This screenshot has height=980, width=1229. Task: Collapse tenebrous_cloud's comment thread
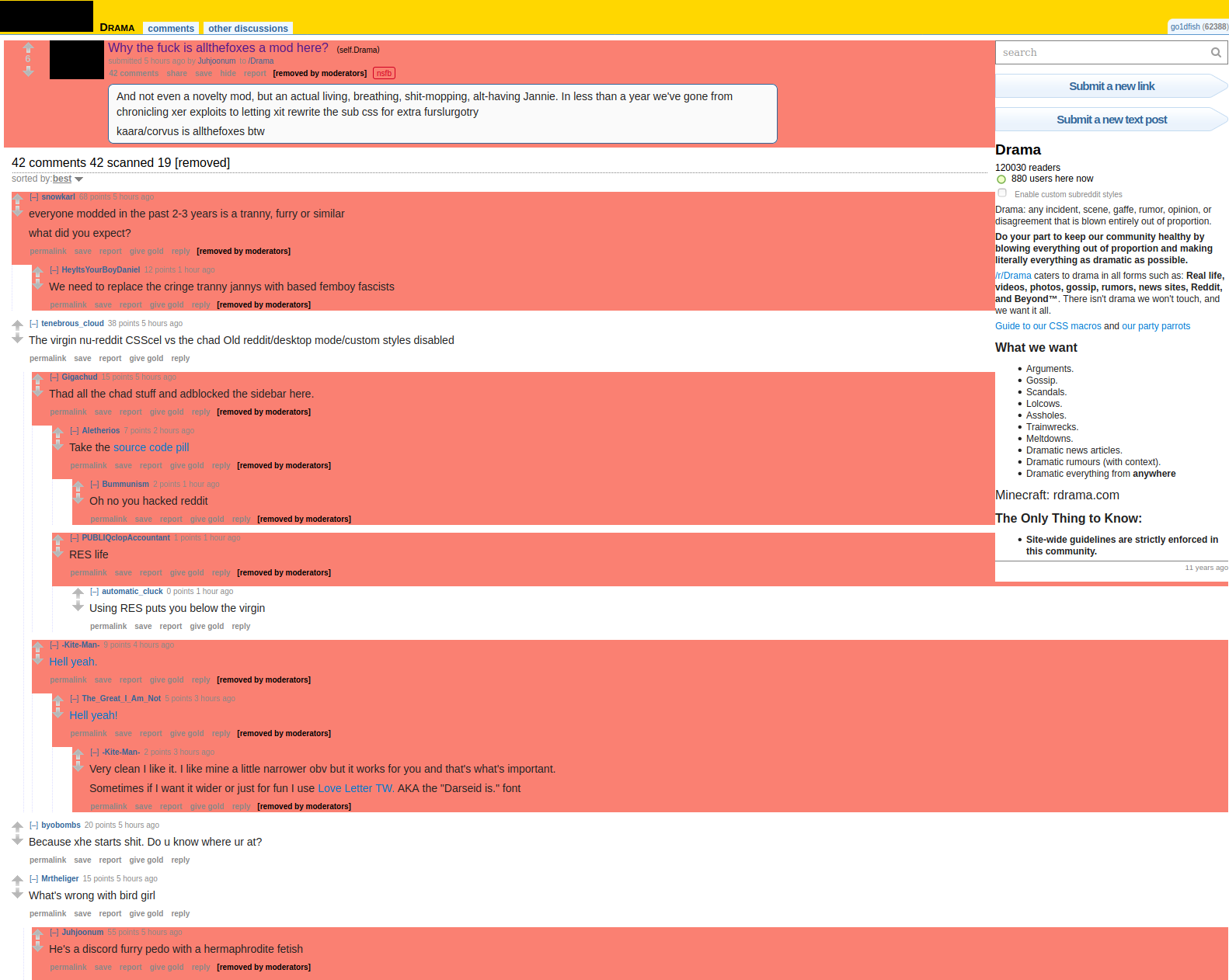(x=34, y=324)
